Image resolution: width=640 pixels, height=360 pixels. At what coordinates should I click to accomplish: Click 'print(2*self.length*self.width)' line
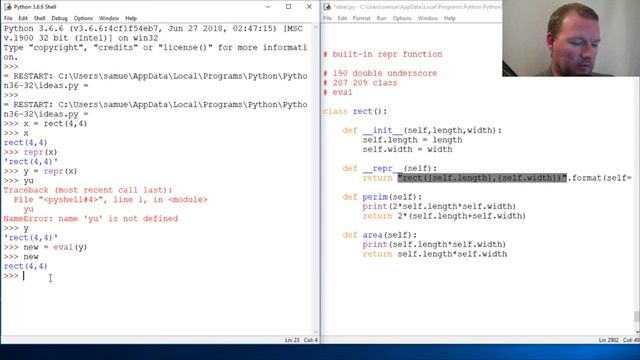coord(439,207)
